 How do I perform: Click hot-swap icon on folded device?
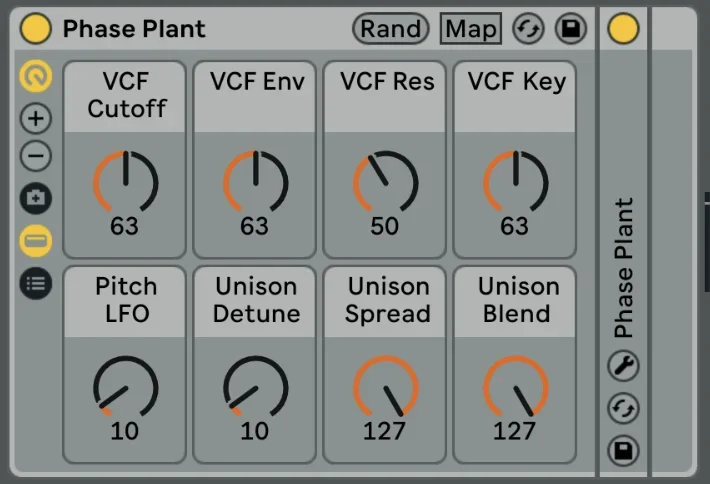(x=623, y=408)
